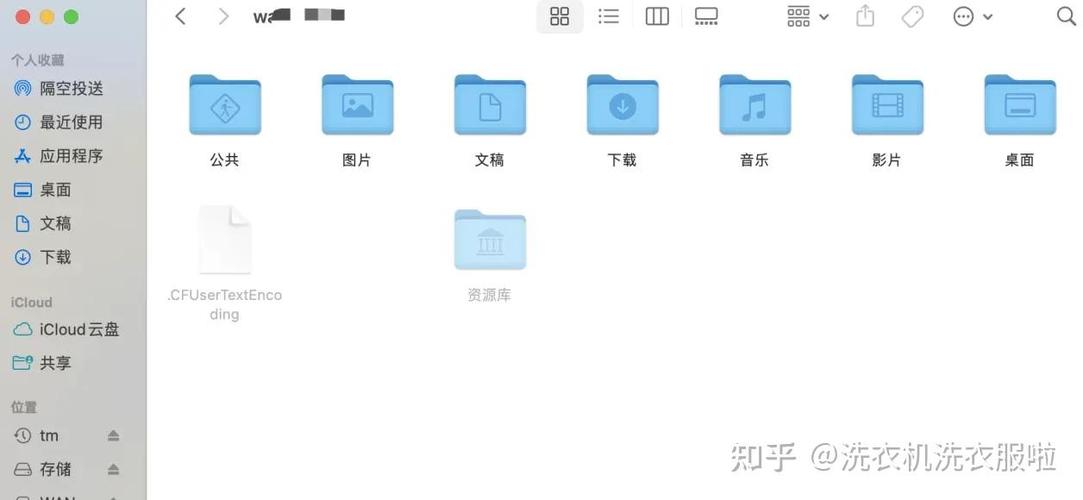The height and width of the screenshot is (500, 1083).
Task: Switch to gallery view
Action: (x=706, y=17)
